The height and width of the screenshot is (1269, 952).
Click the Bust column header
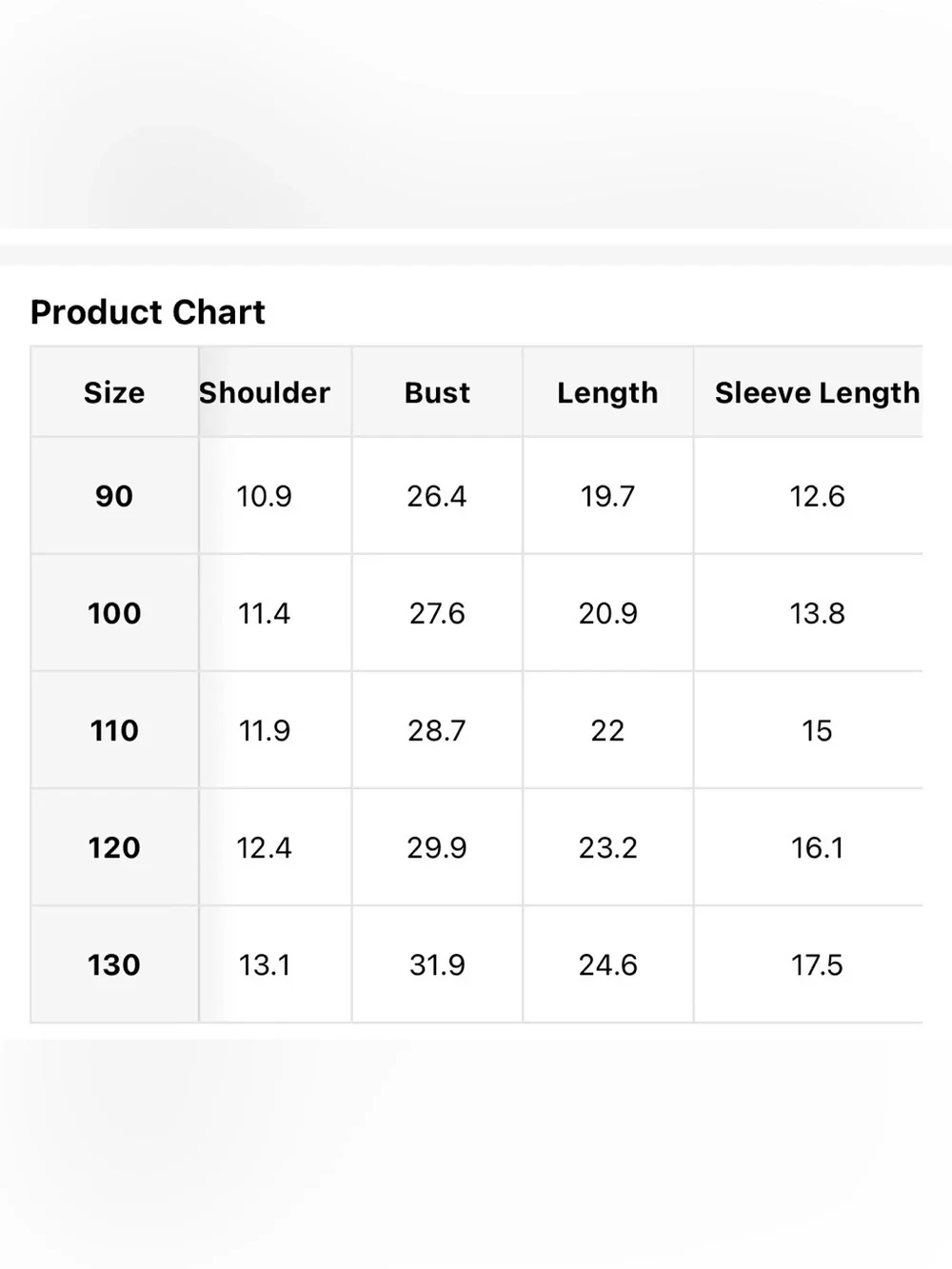click(x=437, y=392)
